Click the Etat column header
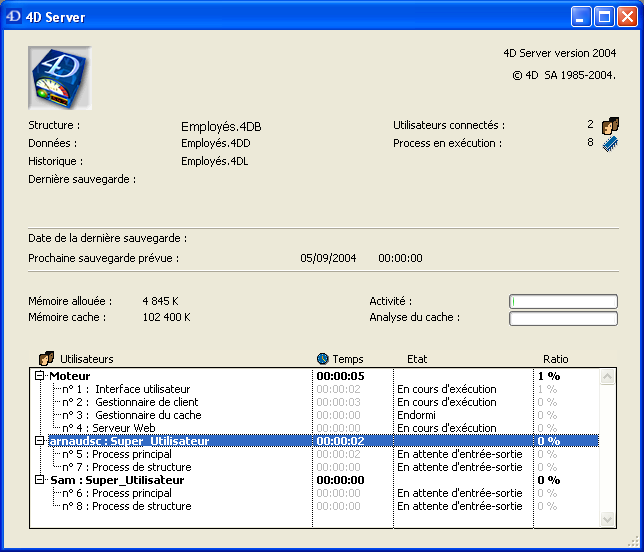Image resolution: width=644 pixels, height=552 pixels. click(417, 359)
